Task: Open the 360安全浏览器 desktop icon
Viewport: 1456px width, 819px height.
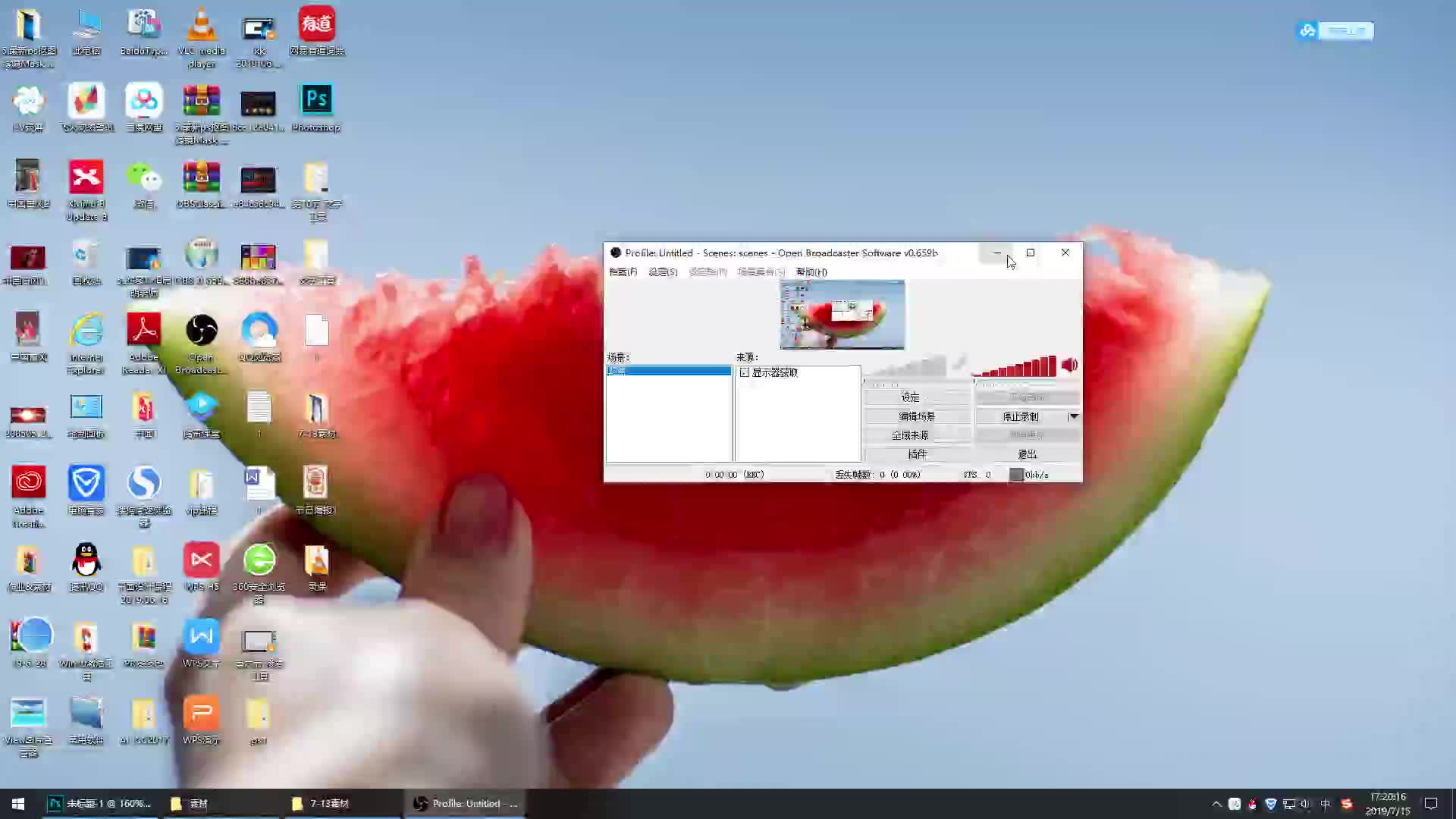Action: [259, 575]
